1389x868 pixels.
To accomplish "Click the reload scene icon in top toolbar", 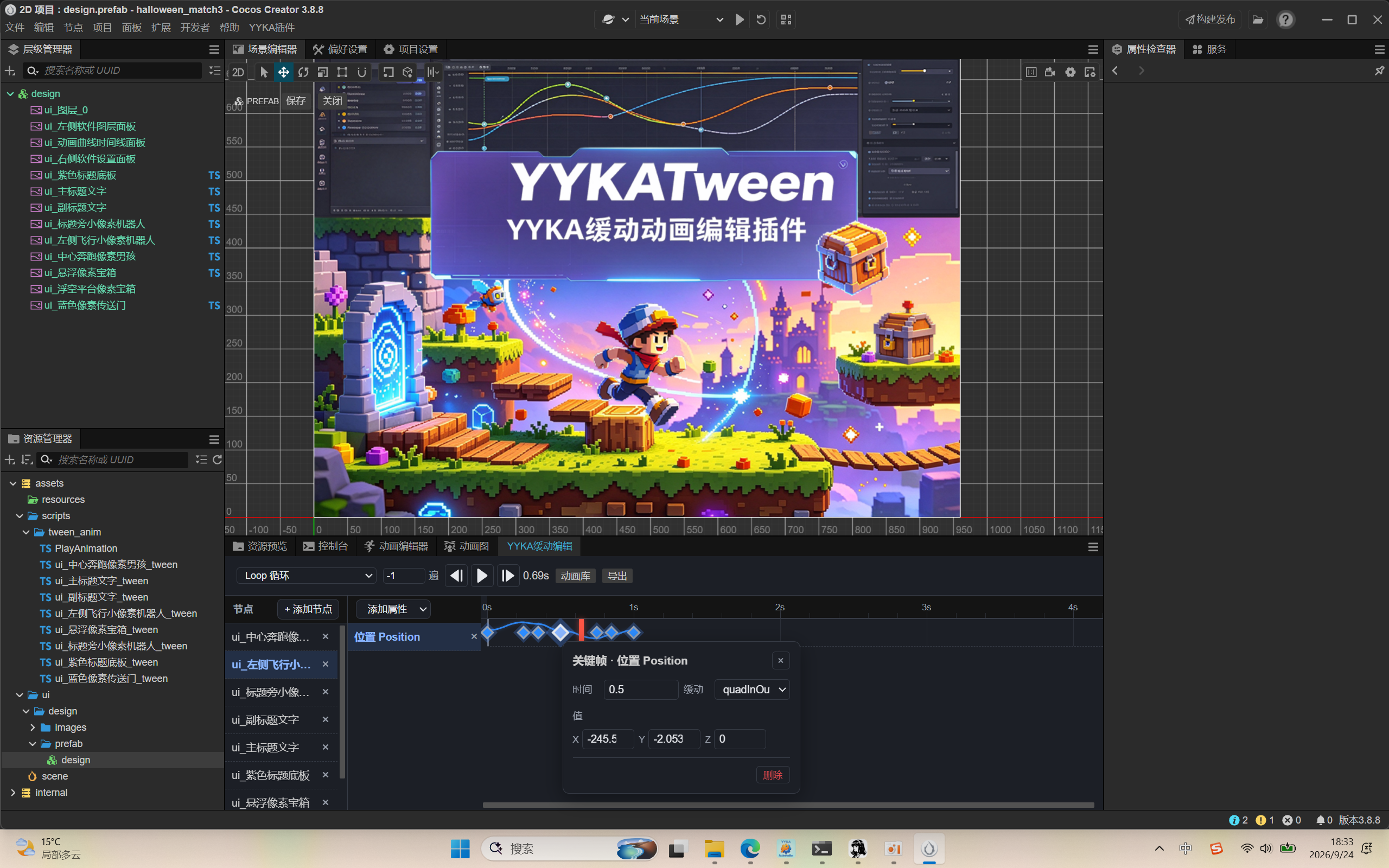I will 761,20.
